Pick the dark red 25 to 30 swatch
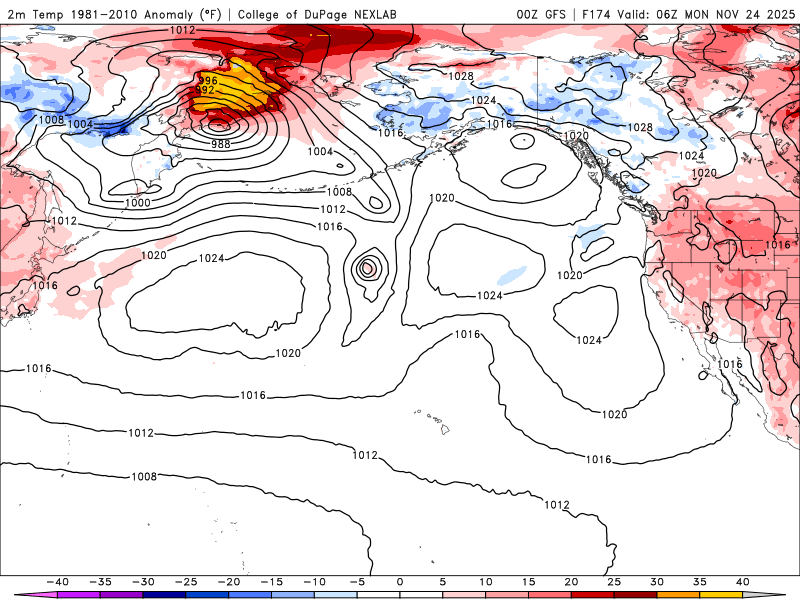800x600 pixels. tap(636, 596)
